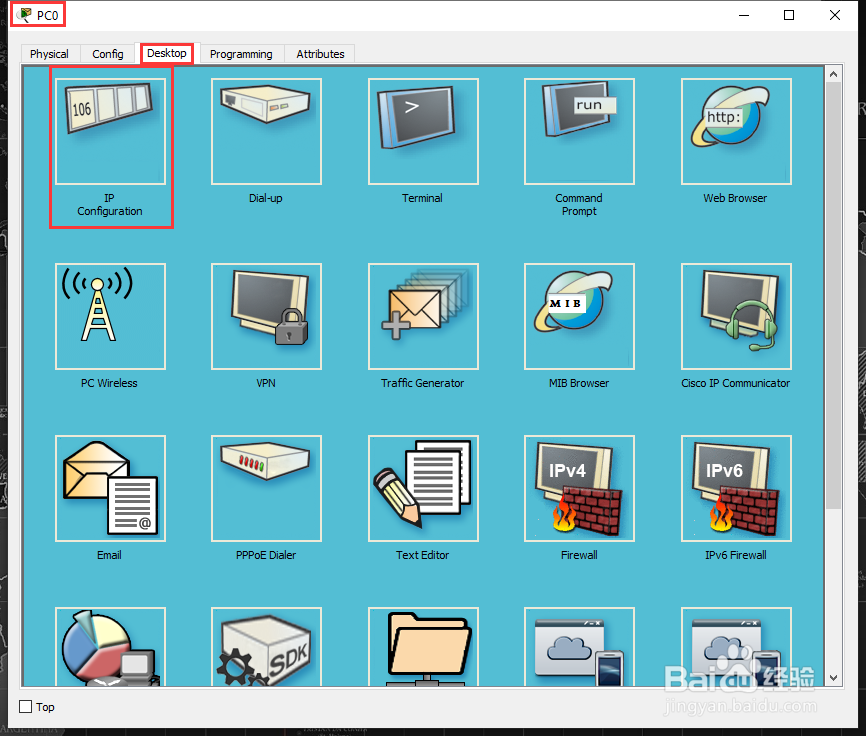
Task: Click the Web Browser label
Action: pyautogui.click(x=735, y=198)
